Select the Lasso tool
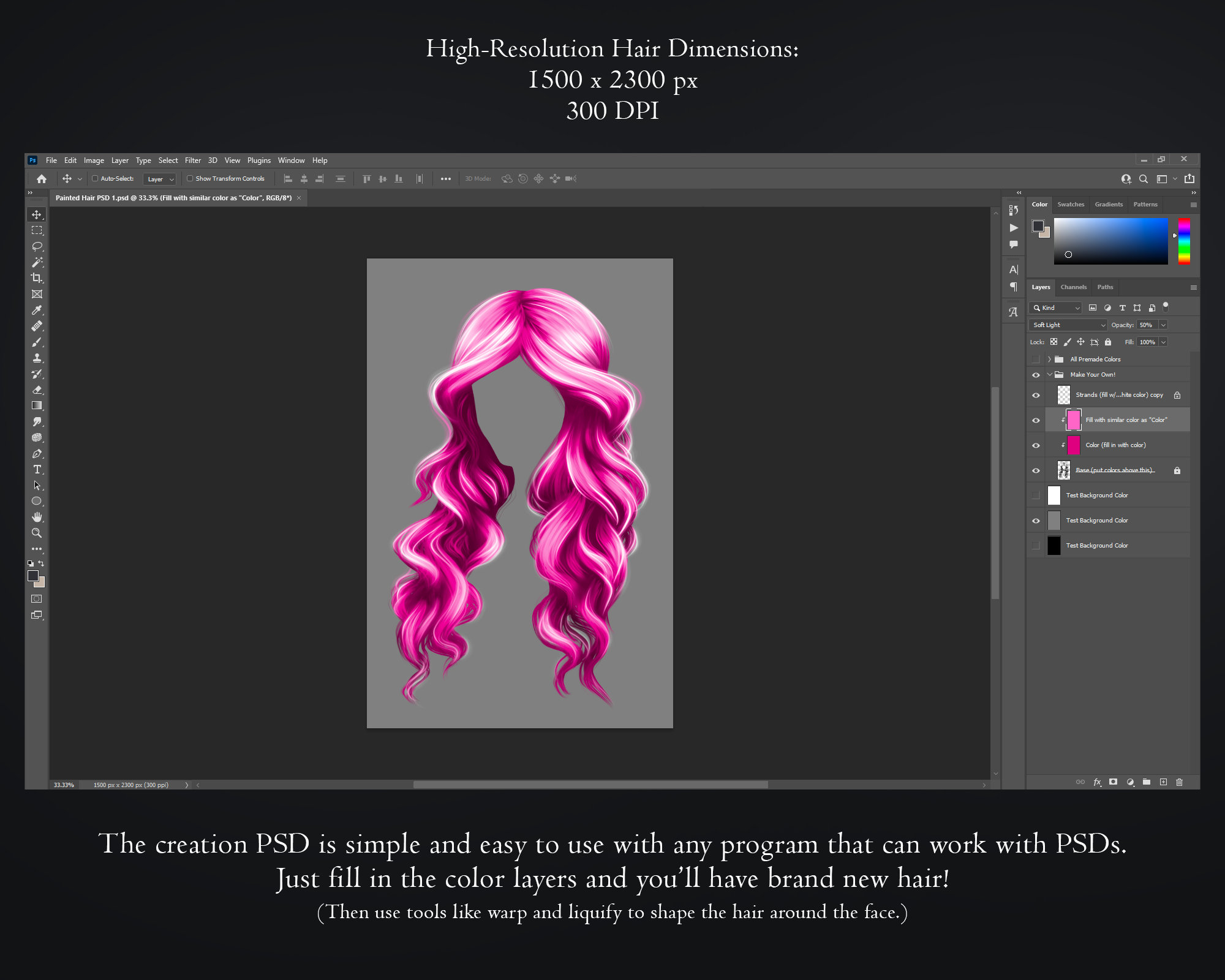Image resolution: width=1225 pixels, height=980 pixels. [x=37, y=246]
